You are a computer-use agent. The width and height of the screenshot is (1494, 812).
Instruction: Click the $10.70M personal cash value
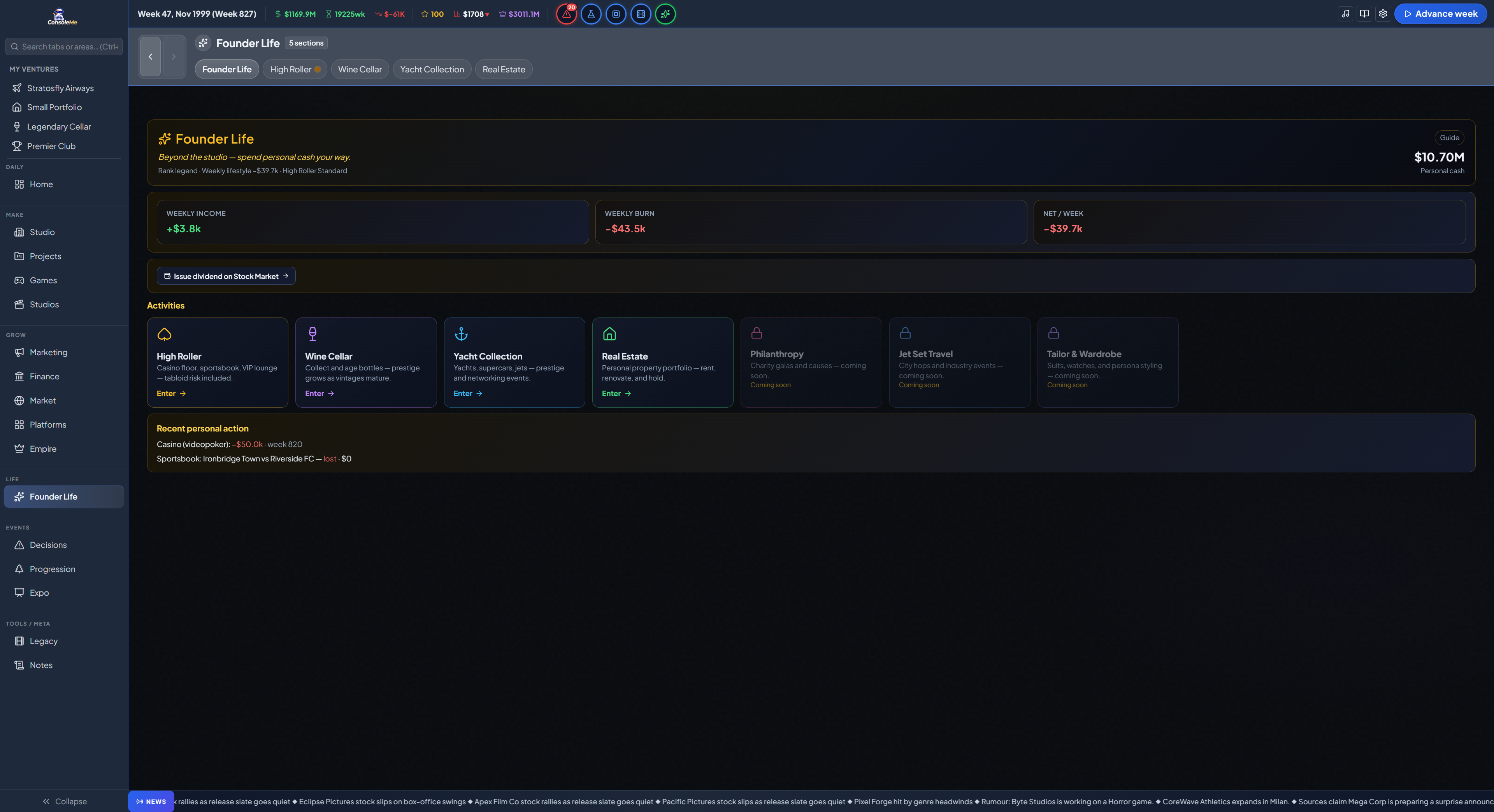point(1439,157)
